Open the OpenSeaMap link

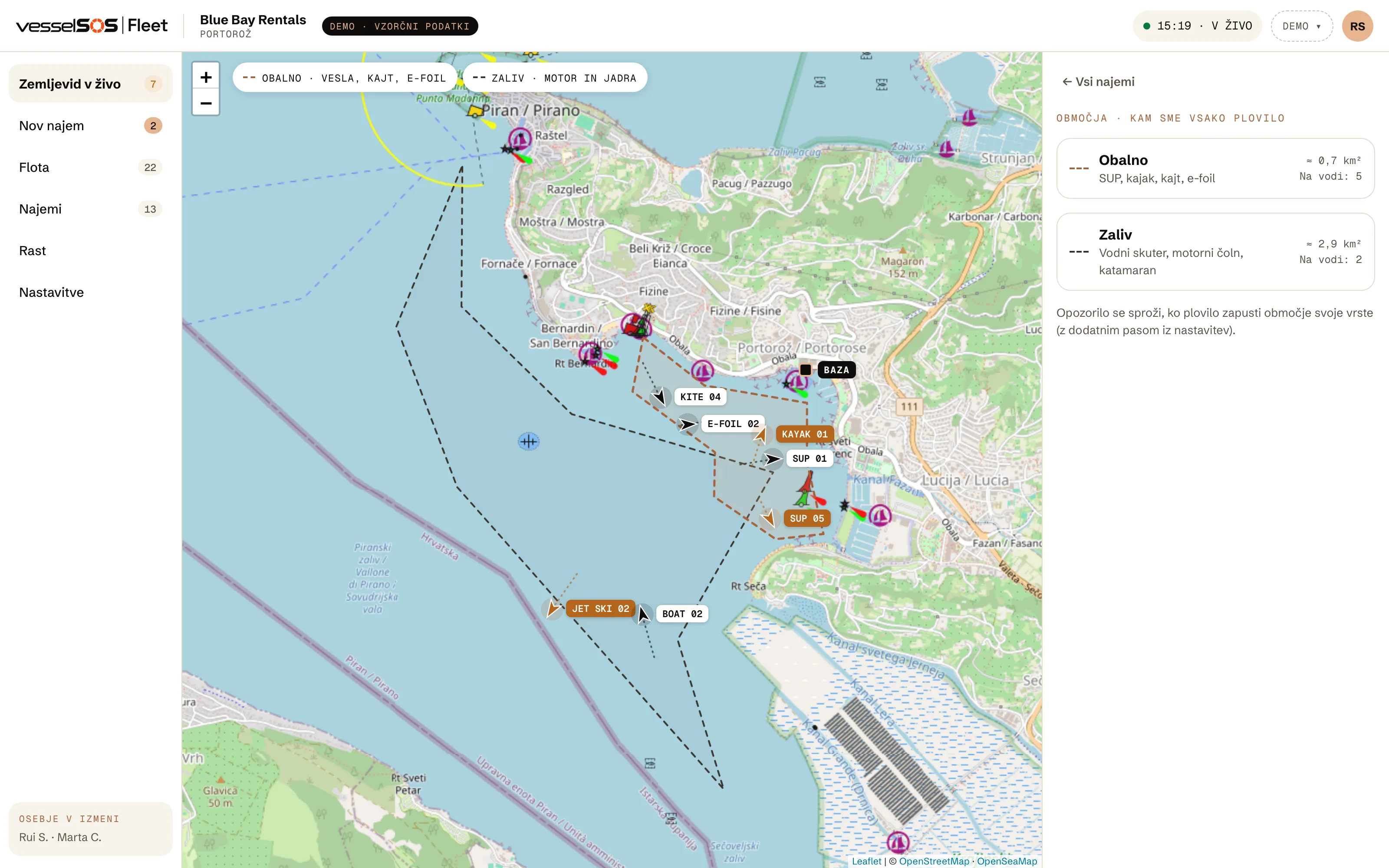coord(1007,861)
